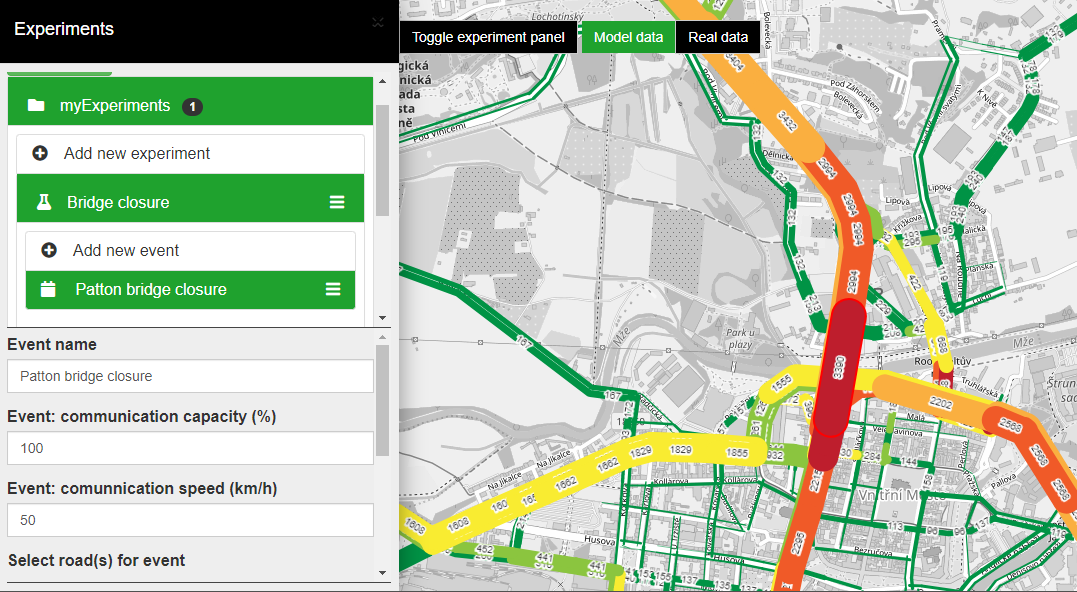Expand the Patton bridge closure event row

coord(190,290)
